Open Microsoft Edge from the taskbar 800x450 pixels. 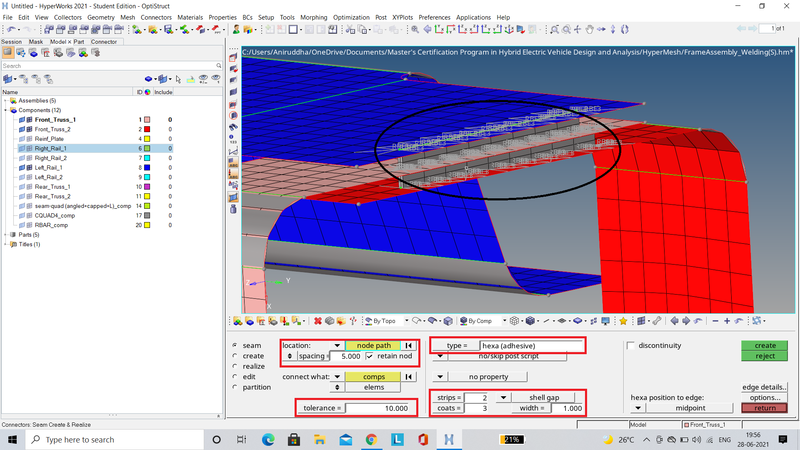(268, 440)
